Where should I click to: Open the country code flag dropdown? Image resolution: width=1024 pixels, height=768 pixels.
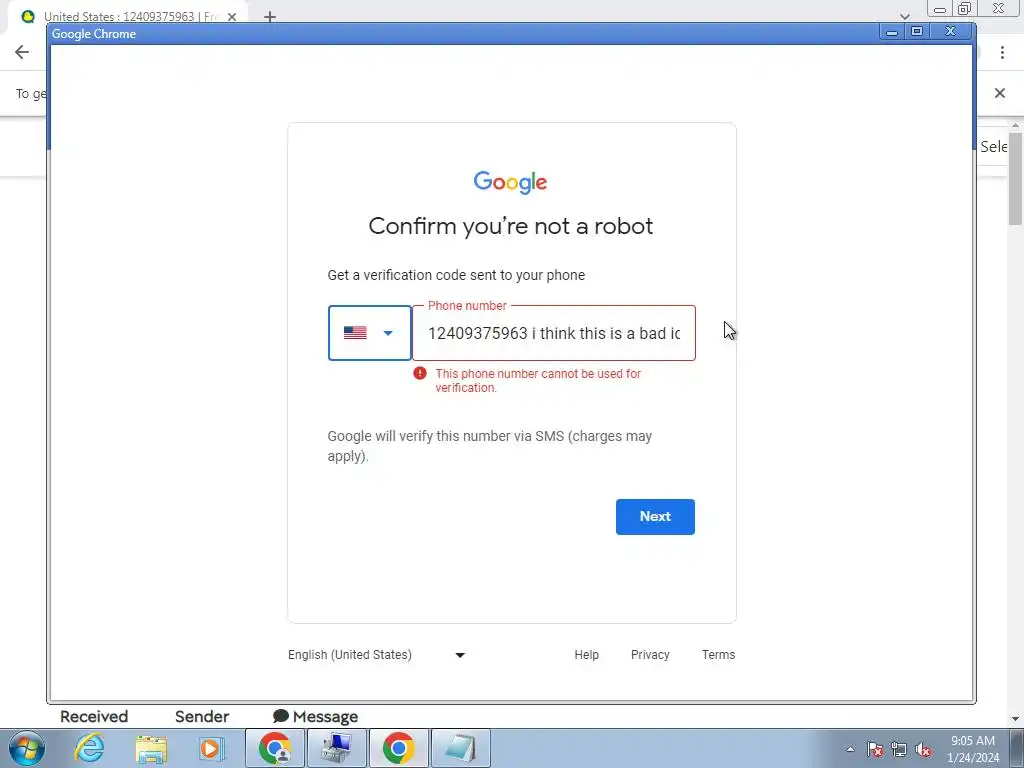click(x=370, y=333)
